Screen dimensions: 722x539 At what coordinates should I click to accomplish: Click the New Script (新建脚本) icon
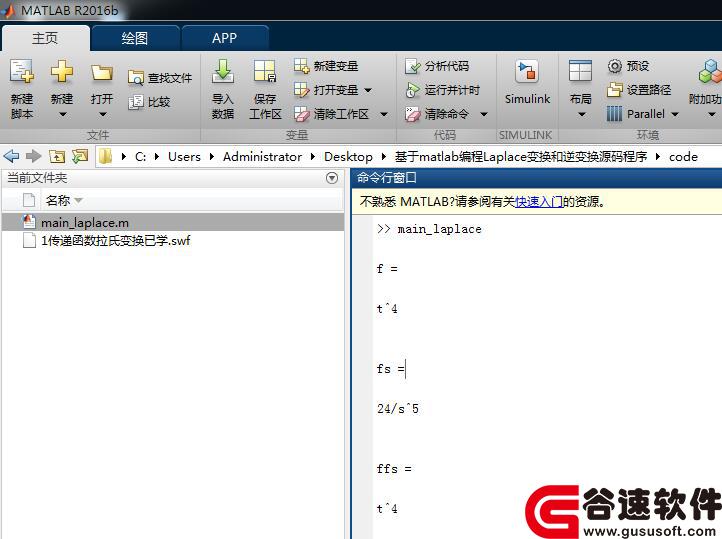coord(22,72)
